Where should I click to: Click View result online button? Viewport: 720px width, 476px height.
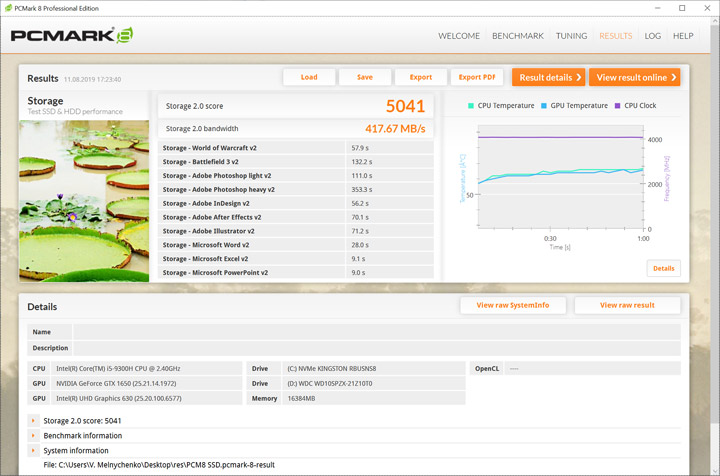point(635,77)
